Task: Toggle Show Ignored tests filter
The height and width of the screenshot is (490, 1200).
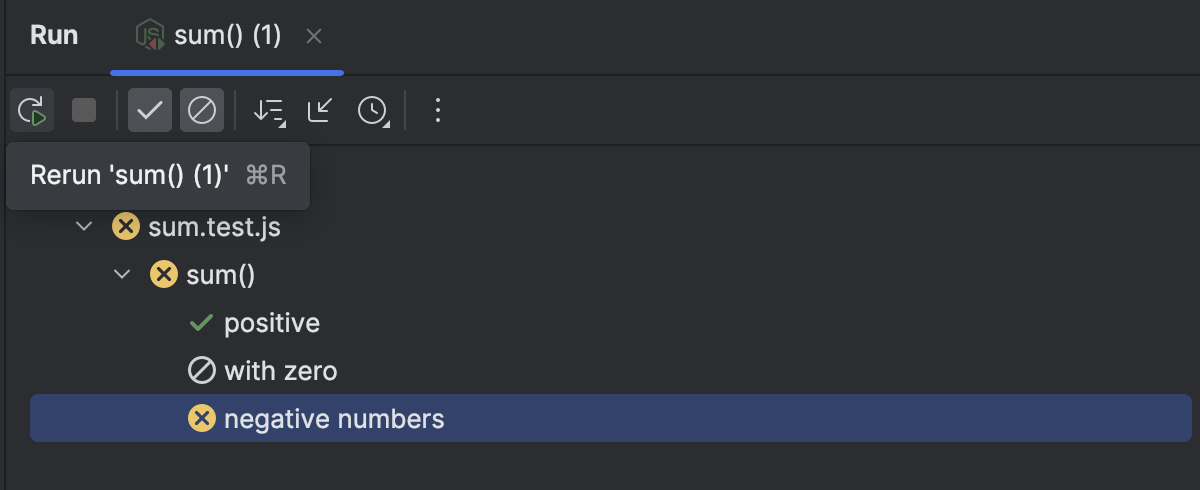Action: 202,110
